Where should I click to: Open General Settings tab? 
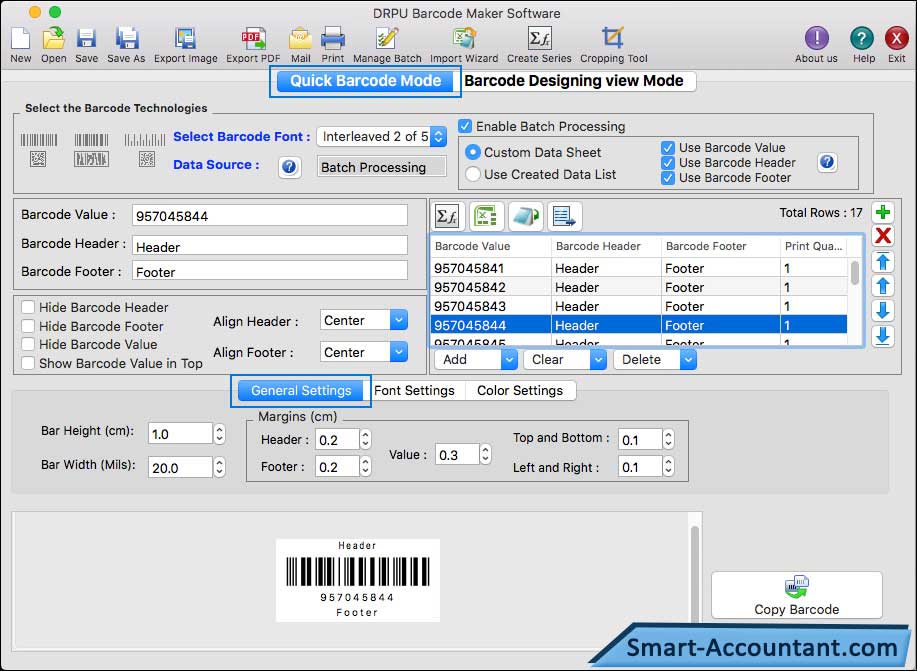(x=301, y=391)
